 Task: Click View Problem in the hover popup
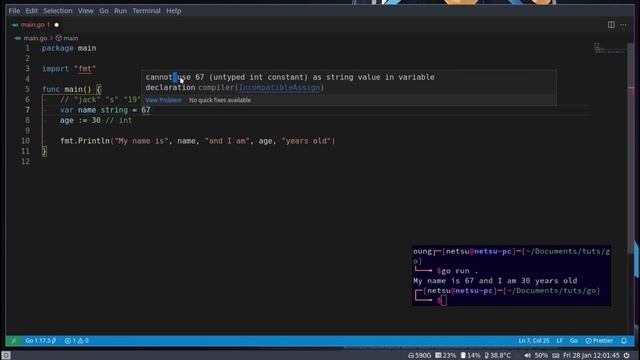tap(163, 100)
